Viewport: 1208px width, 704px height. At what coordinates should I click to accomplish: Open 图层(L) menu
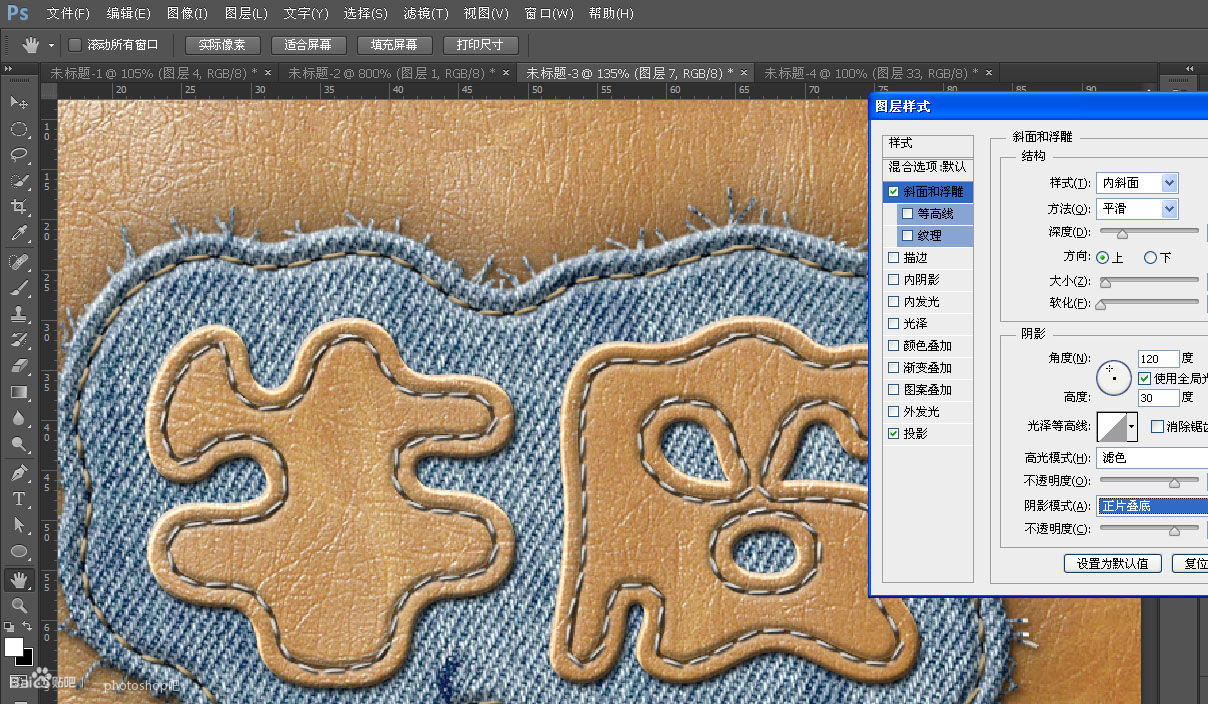[246, 14]
